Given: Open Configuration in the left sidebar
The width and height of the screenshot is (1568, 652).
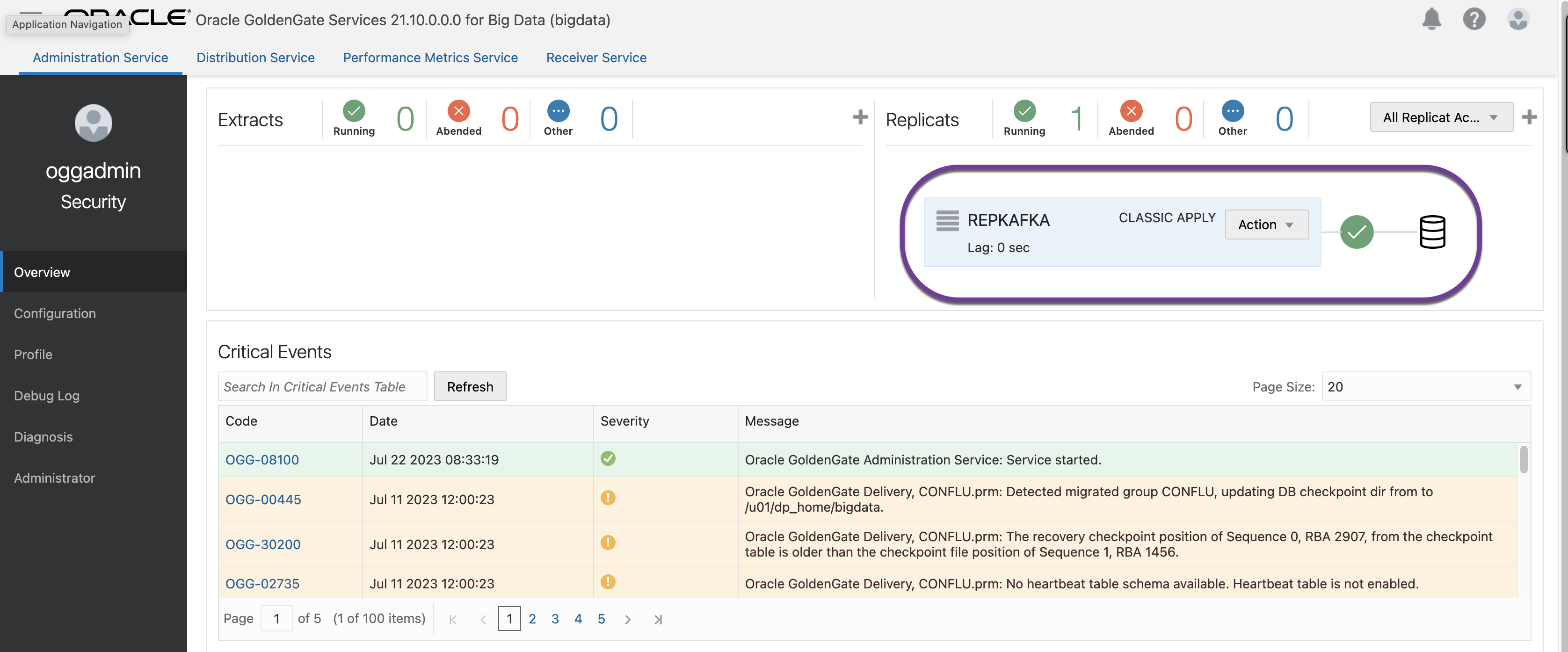Looking at the screenshot, I should (55, 313).
